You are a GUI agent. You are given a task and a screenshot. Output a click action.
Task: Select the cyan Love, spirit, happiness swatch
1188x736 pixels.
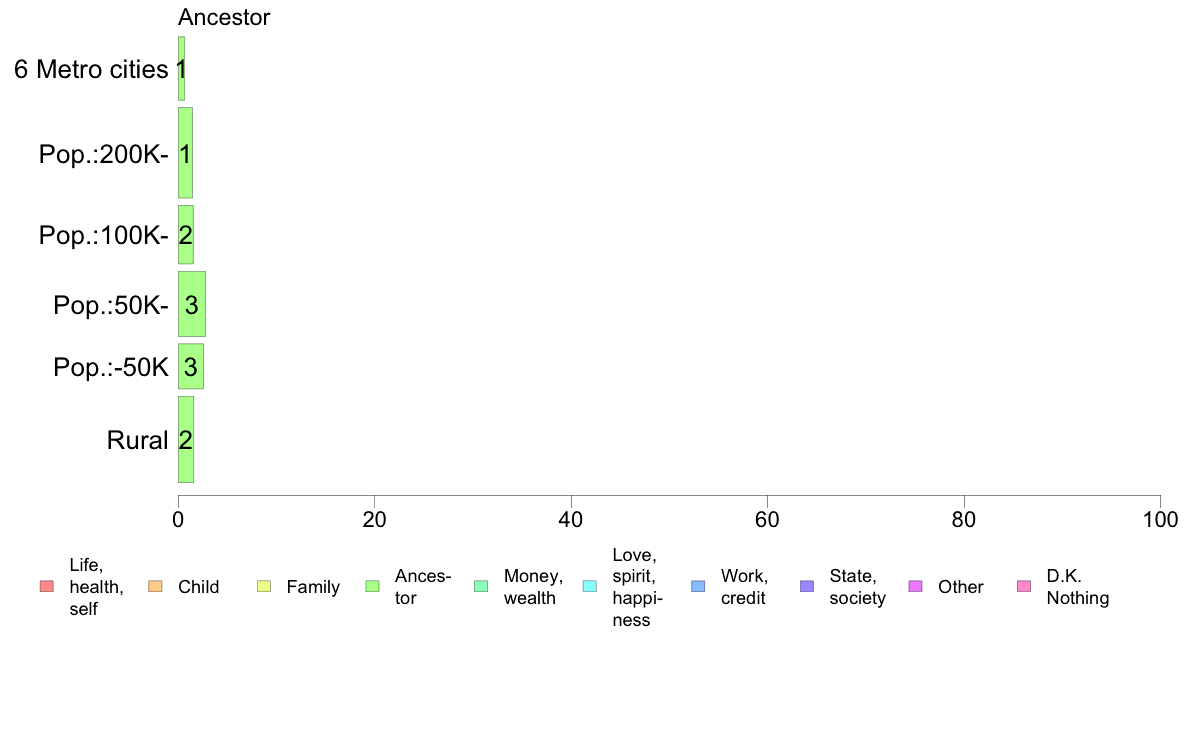(589, 587)
